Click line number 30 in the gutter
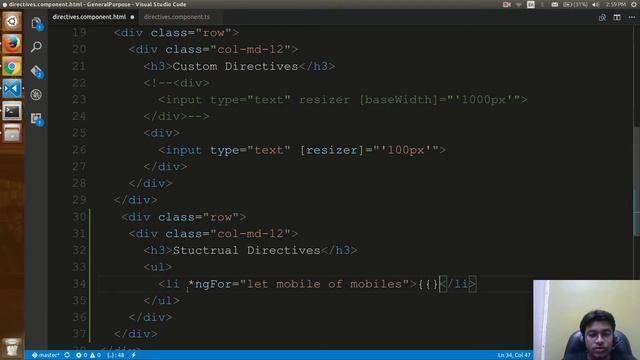 pyautogui.click(x=79, y=217)
